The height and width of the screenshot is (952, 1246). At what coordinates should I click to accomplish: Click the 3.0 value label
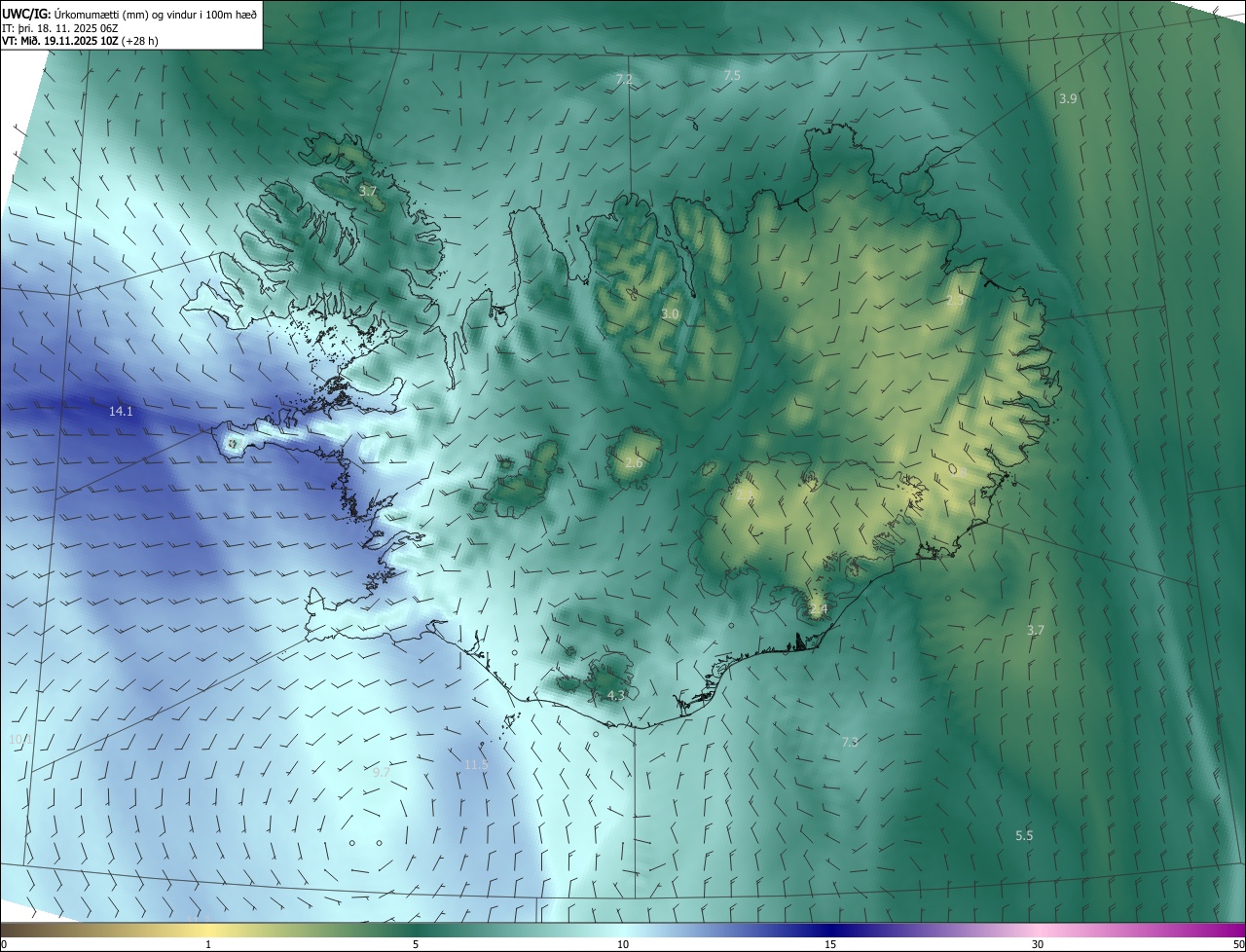click(670, 313)
